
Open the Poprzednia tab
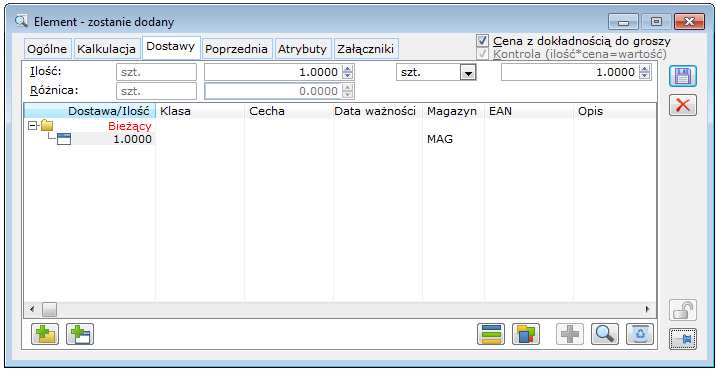236,49
